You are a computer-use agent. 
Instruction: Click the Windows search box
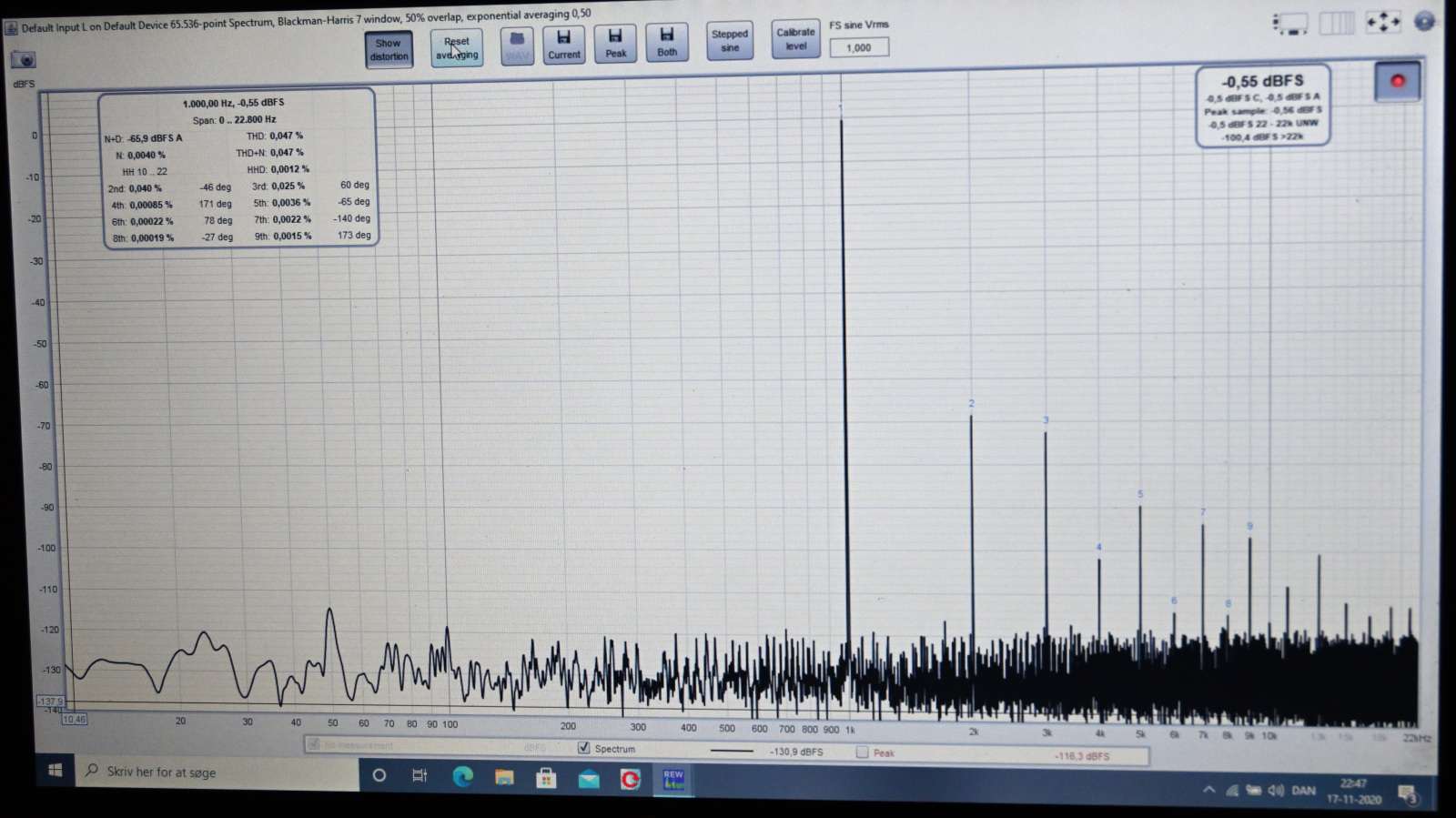[217, 772]
